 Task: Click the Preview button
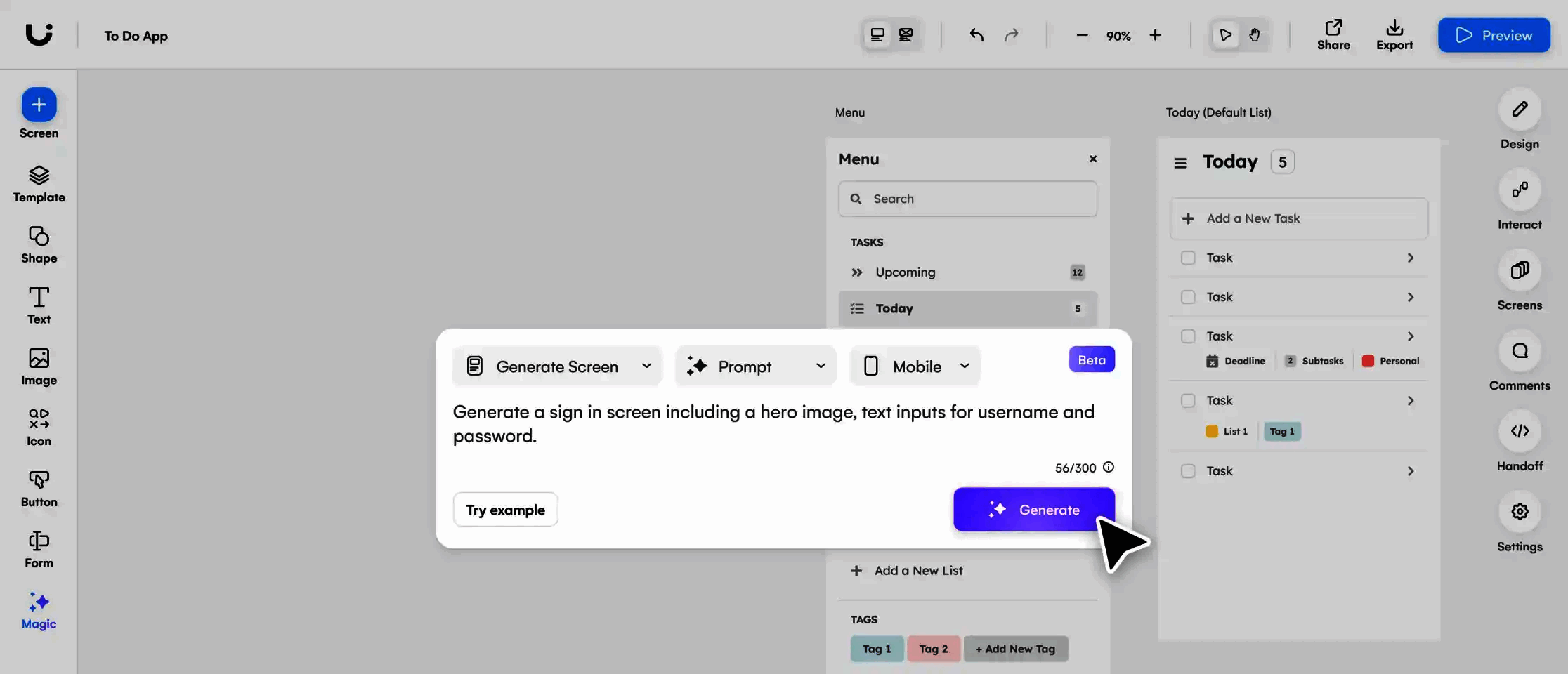pos(1494,35)
